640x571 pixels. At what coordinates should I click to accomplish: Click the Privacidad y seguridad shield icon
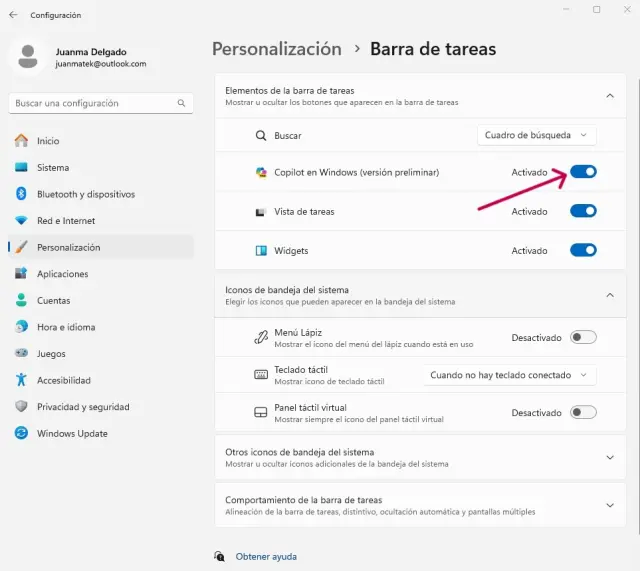tap(20, 407)
